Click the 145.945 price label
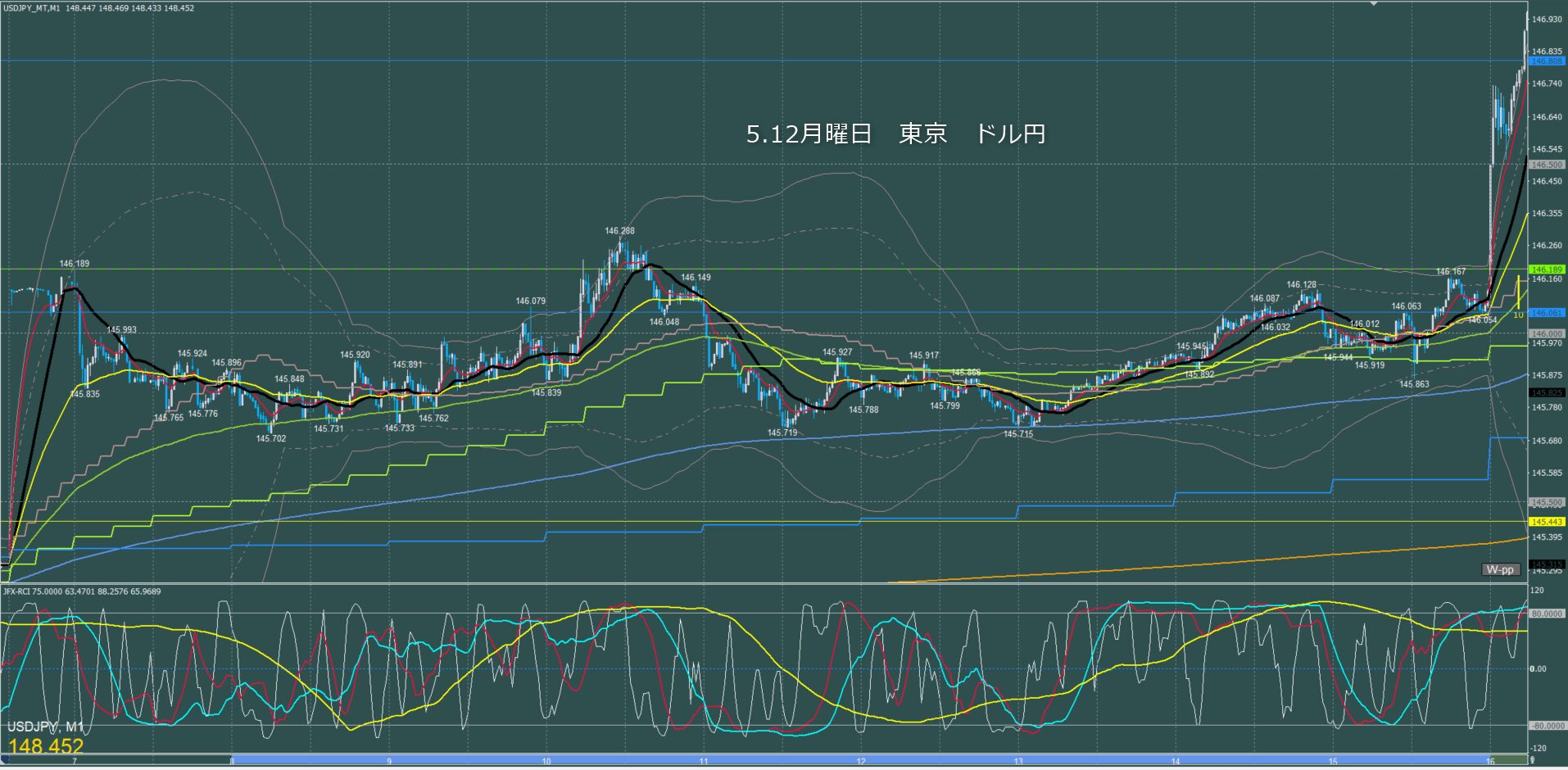This screenshot has width=1568, height=770. [x=1192, y=346]
